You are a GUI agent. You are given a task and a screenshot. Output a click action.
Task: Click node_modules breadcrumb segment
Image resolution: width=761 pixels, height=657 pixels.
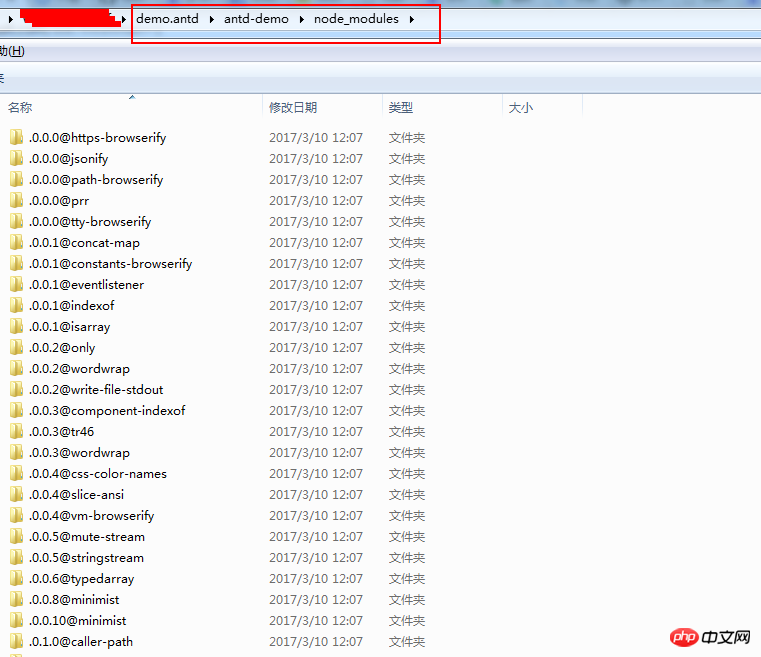[356, 19]
